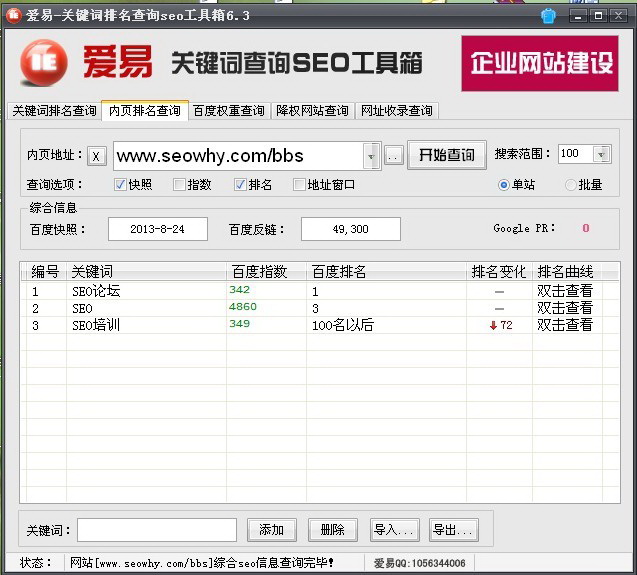Click the 企业网站建设 banner ad
Image resolution: width=637 pixels, height=575 pixels.
click(540, 63)
